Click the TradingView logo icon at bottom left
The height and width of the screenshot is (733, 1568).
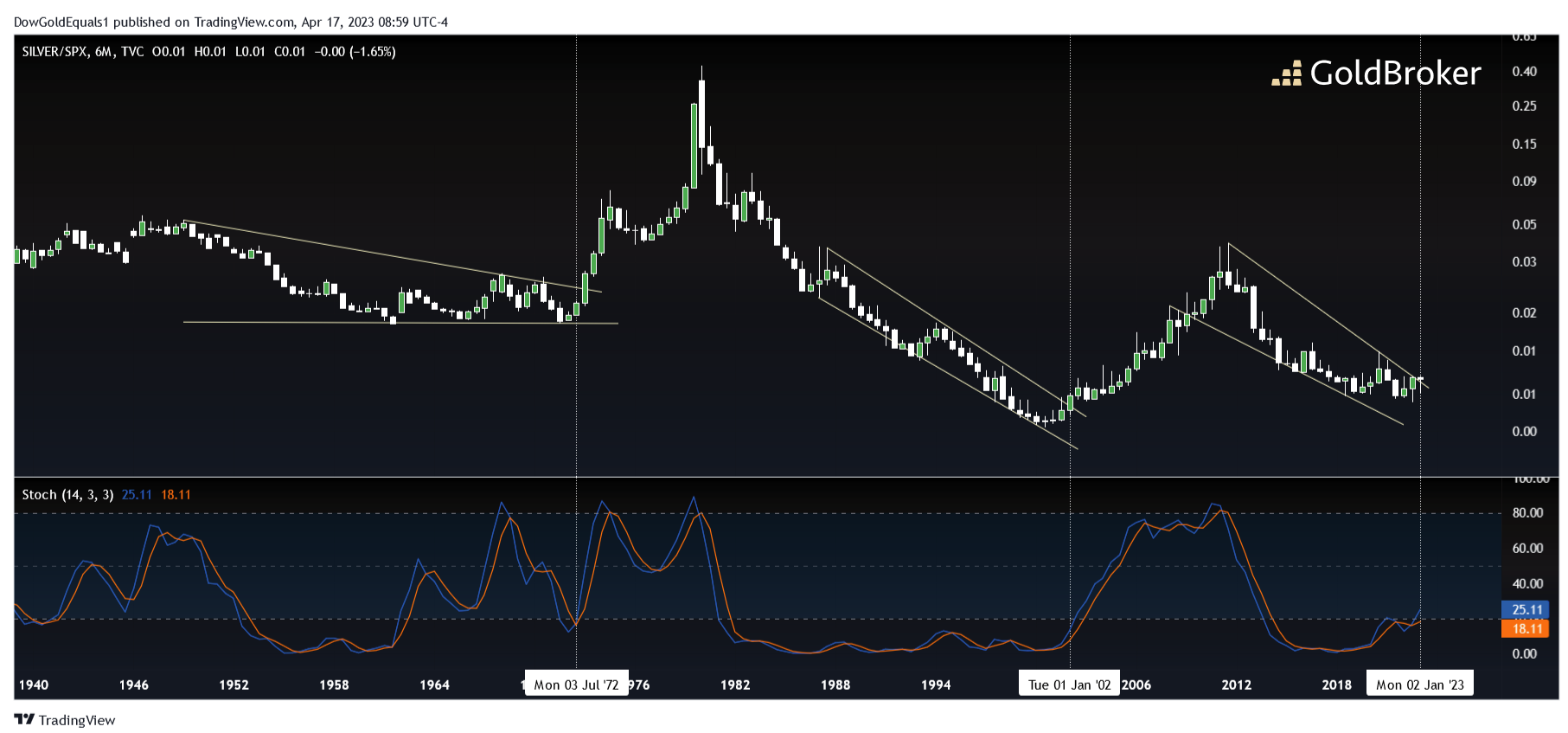click(24, 719)
